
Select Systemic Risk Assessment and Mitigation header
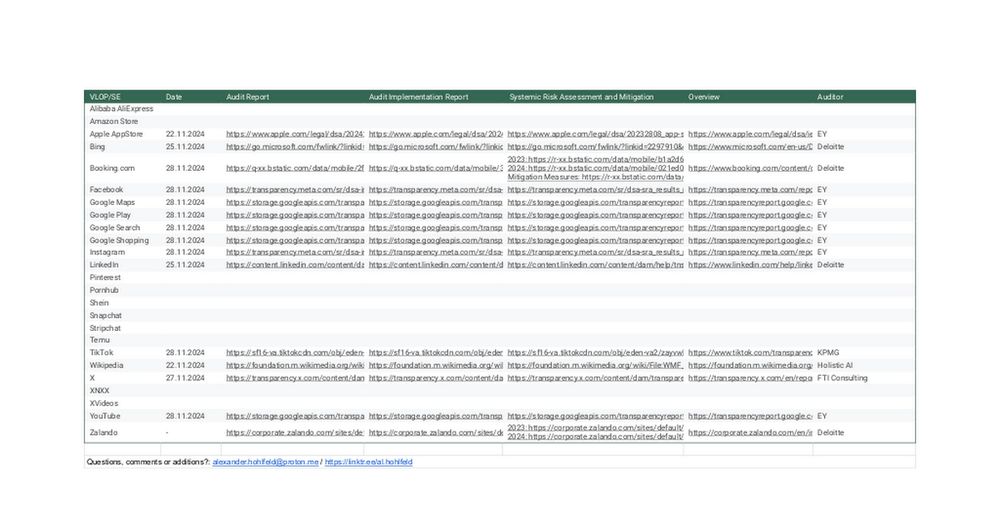[581, 97]
